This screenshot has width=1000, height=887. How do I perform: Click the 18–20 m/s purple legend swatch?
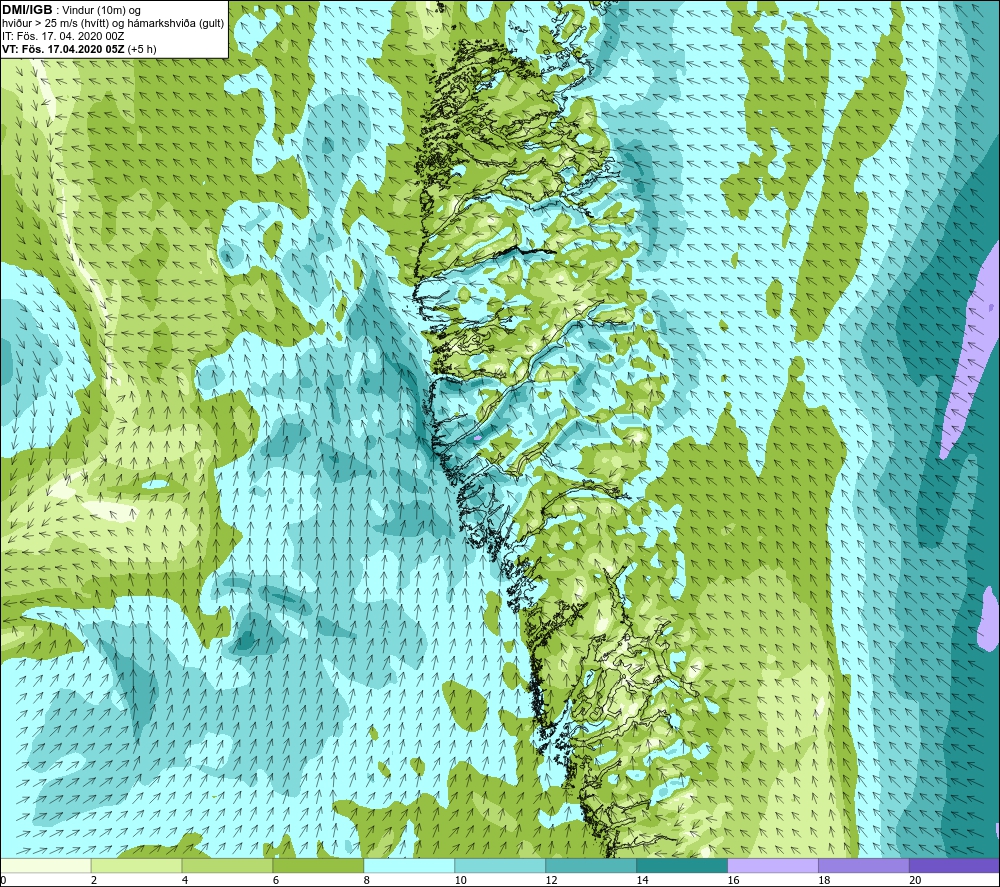point(864,865)
